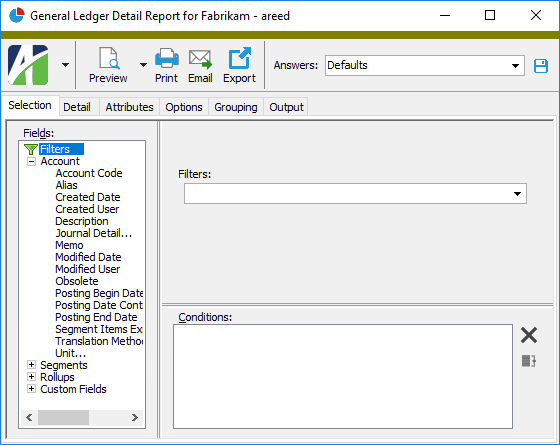Collapse the Account tree node
Screen dimensions: 560x445
click(31, 161)
